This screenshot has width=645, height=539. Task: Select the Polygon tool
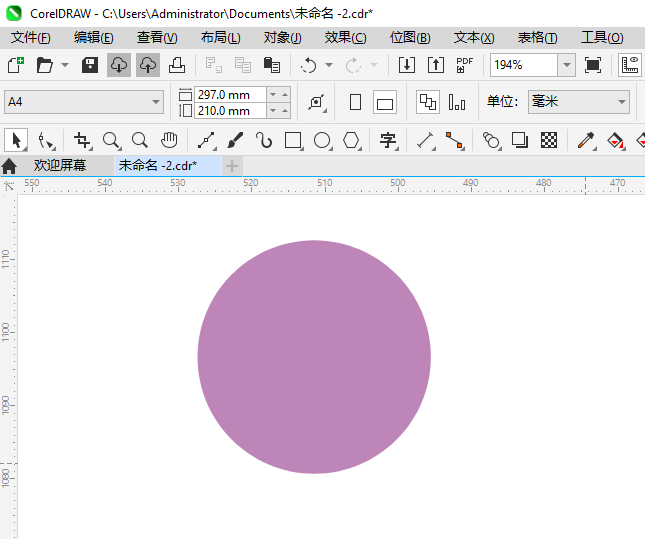click(x=352, y=140)
